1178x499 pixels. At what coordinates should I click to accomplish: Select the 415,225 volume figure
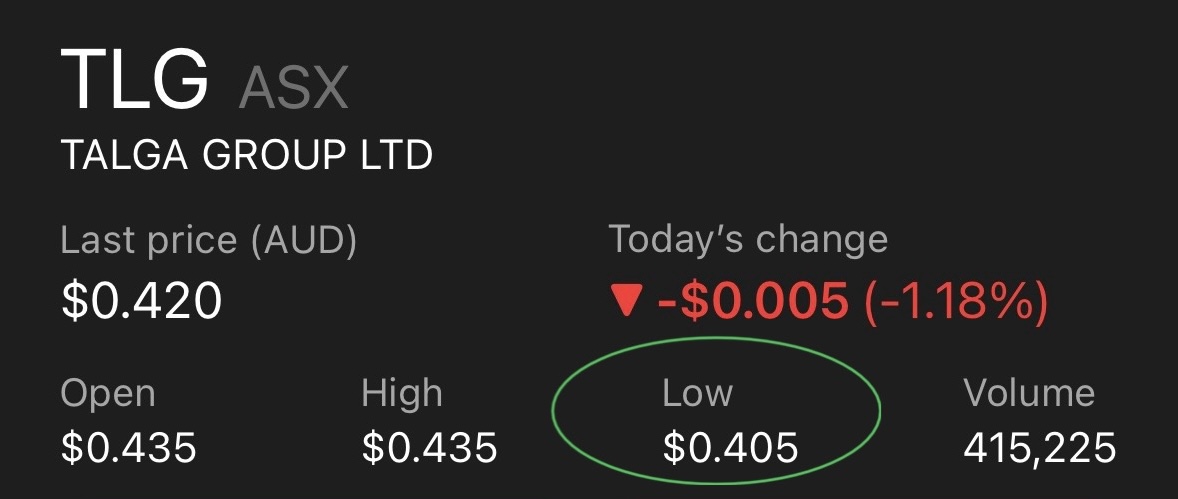click(1040, 447)
